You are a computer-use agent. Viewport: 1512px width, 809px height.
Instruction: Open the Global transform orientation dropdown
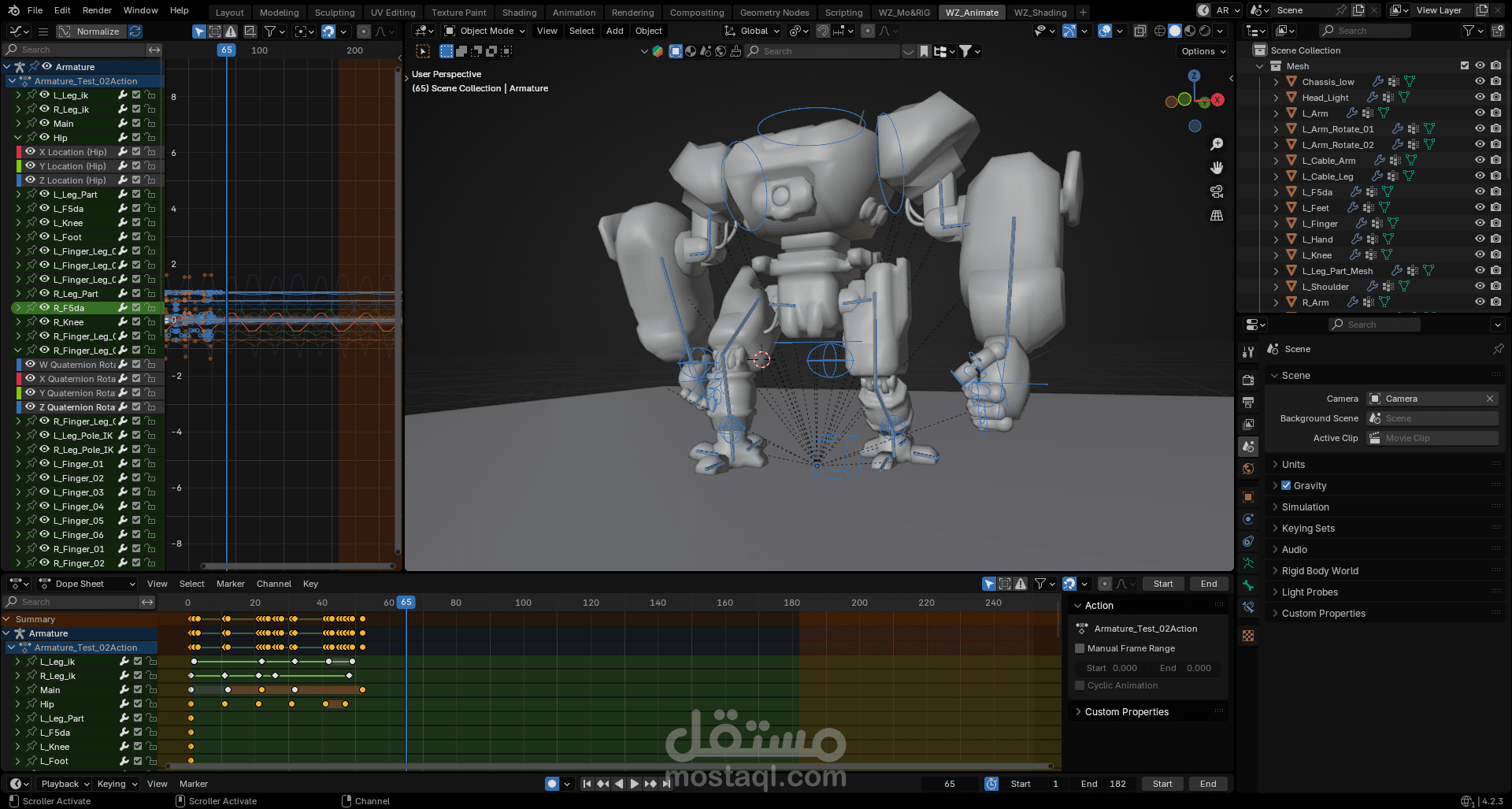coord(752,31)
